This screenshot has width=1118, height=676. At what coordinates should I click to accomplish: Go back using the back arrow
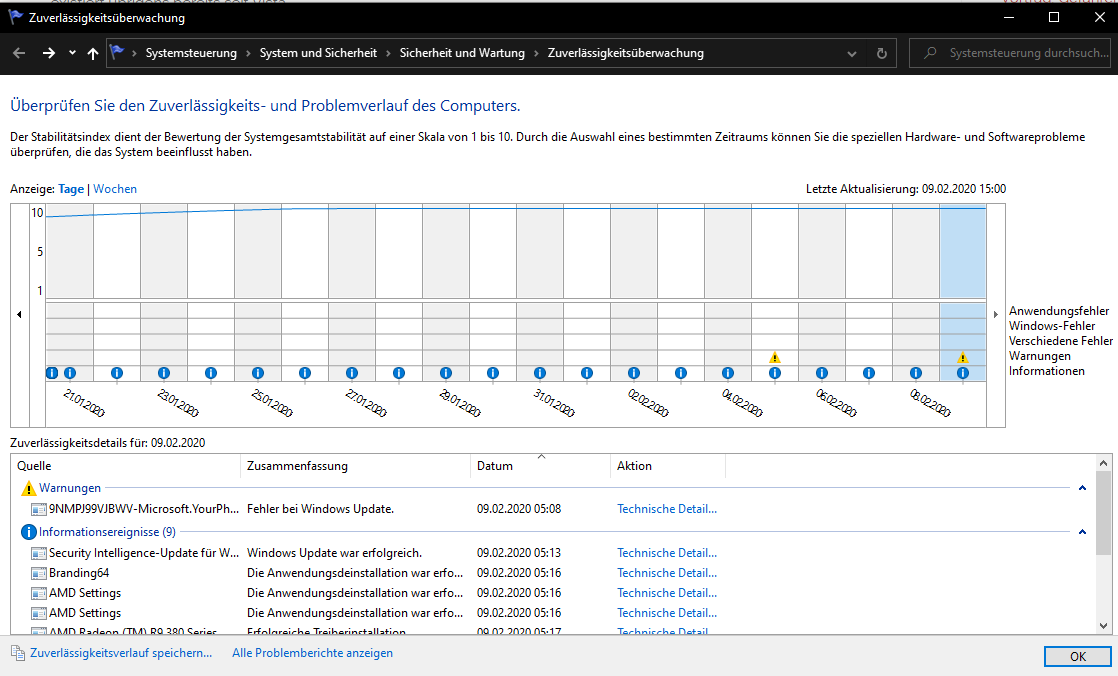tap(19, 53)
